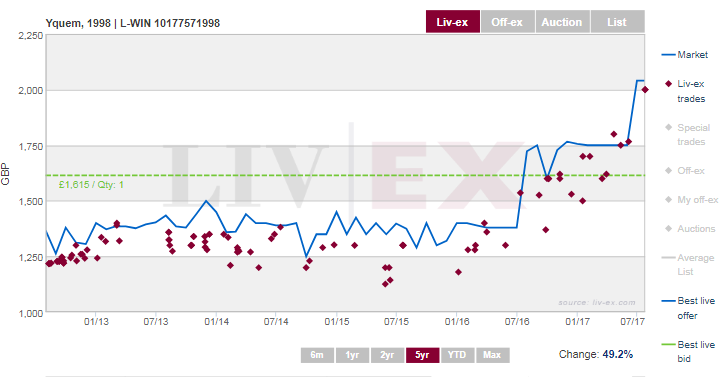The image size is (727, 377).
Task: Select the 5yr range button
Action: pyautogui.click(x=422, y=355)
